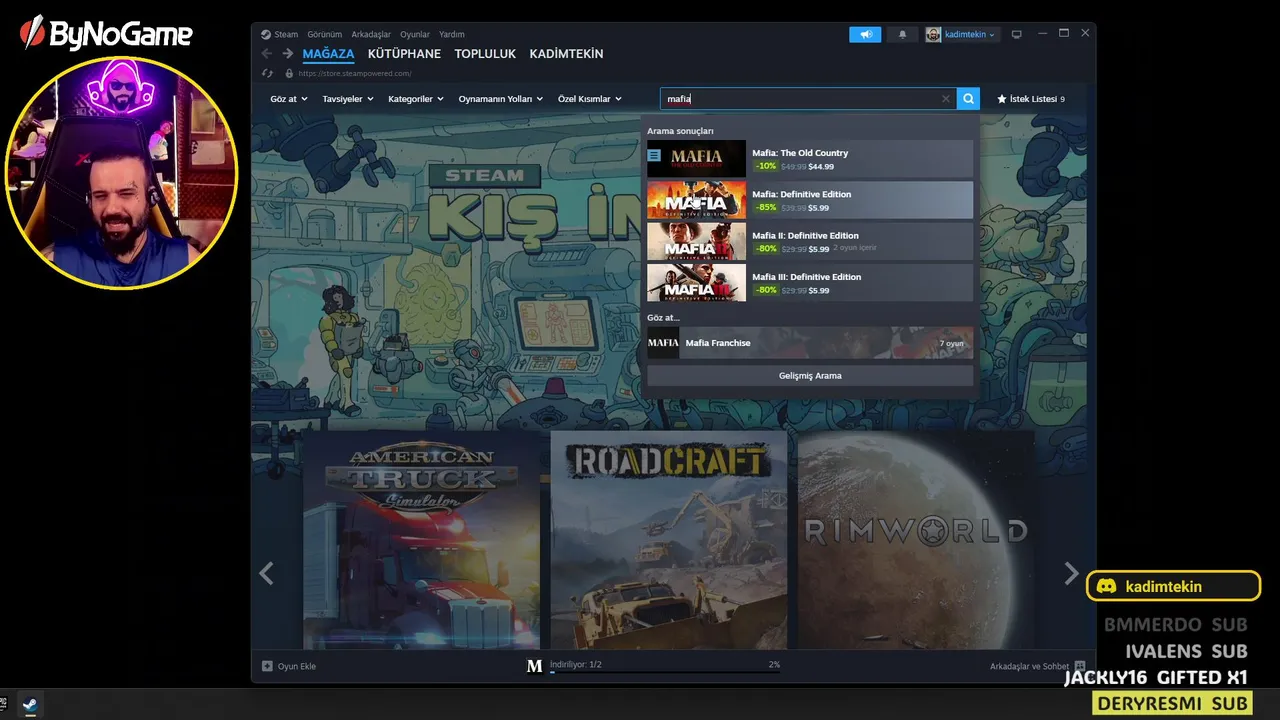The image size is (1280, 720).
Task: Expand the Kategoriler dropdown
Action: (415, 99)
